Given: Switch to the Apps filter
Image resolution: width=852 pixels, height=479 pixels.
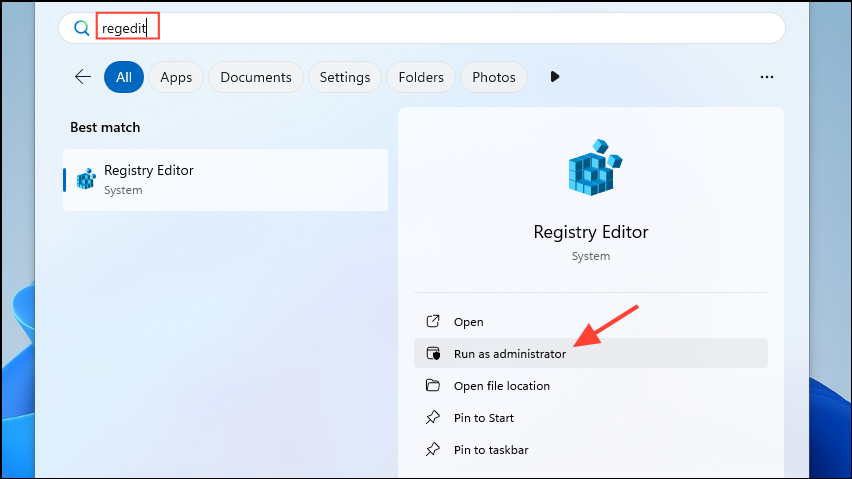Looking at the screenshot, I should pyautogui.click(x=176, y=77).
